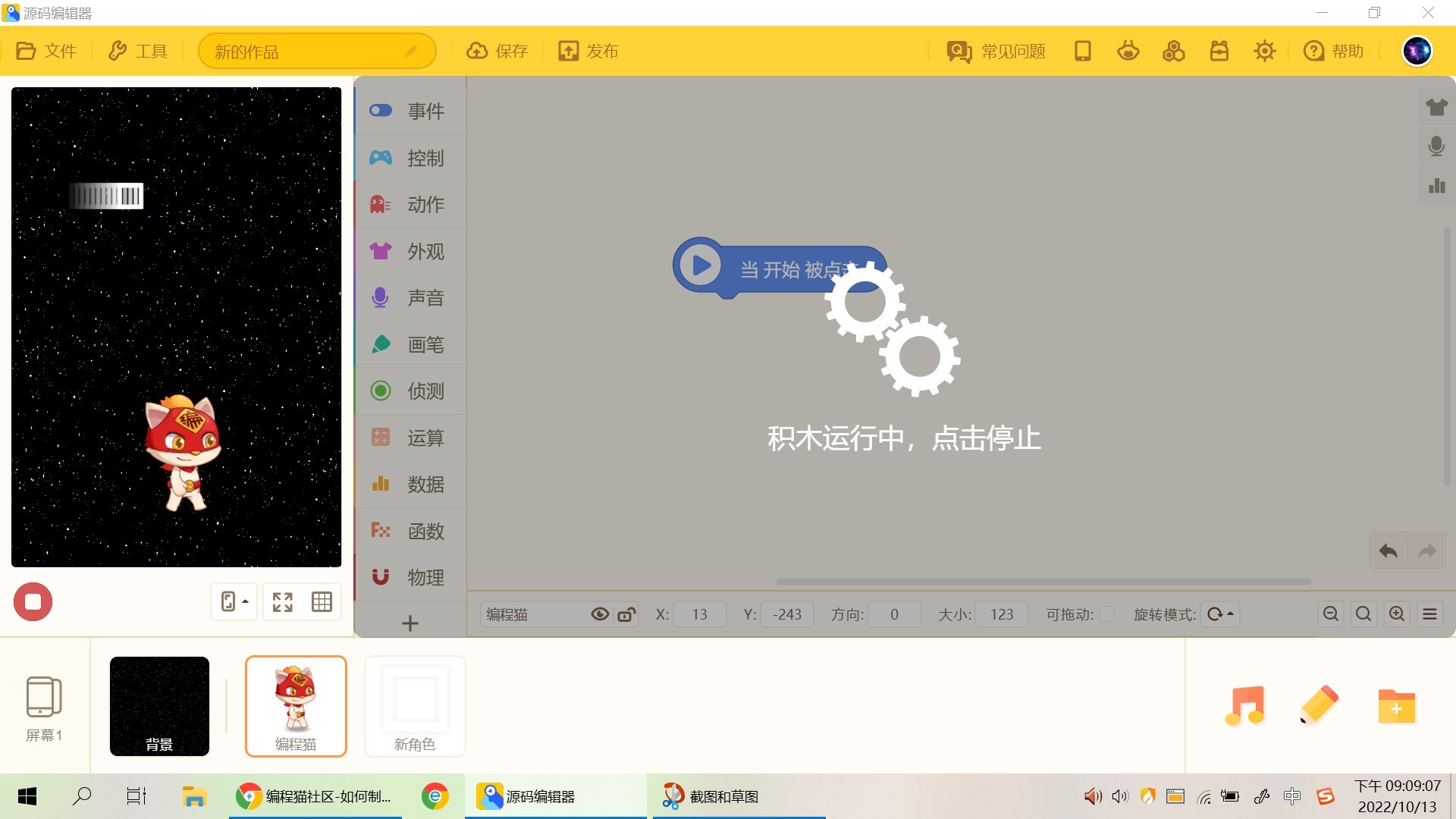Stop the running program with red stop button
The image size is (1456, 819).
coord(33,602)
